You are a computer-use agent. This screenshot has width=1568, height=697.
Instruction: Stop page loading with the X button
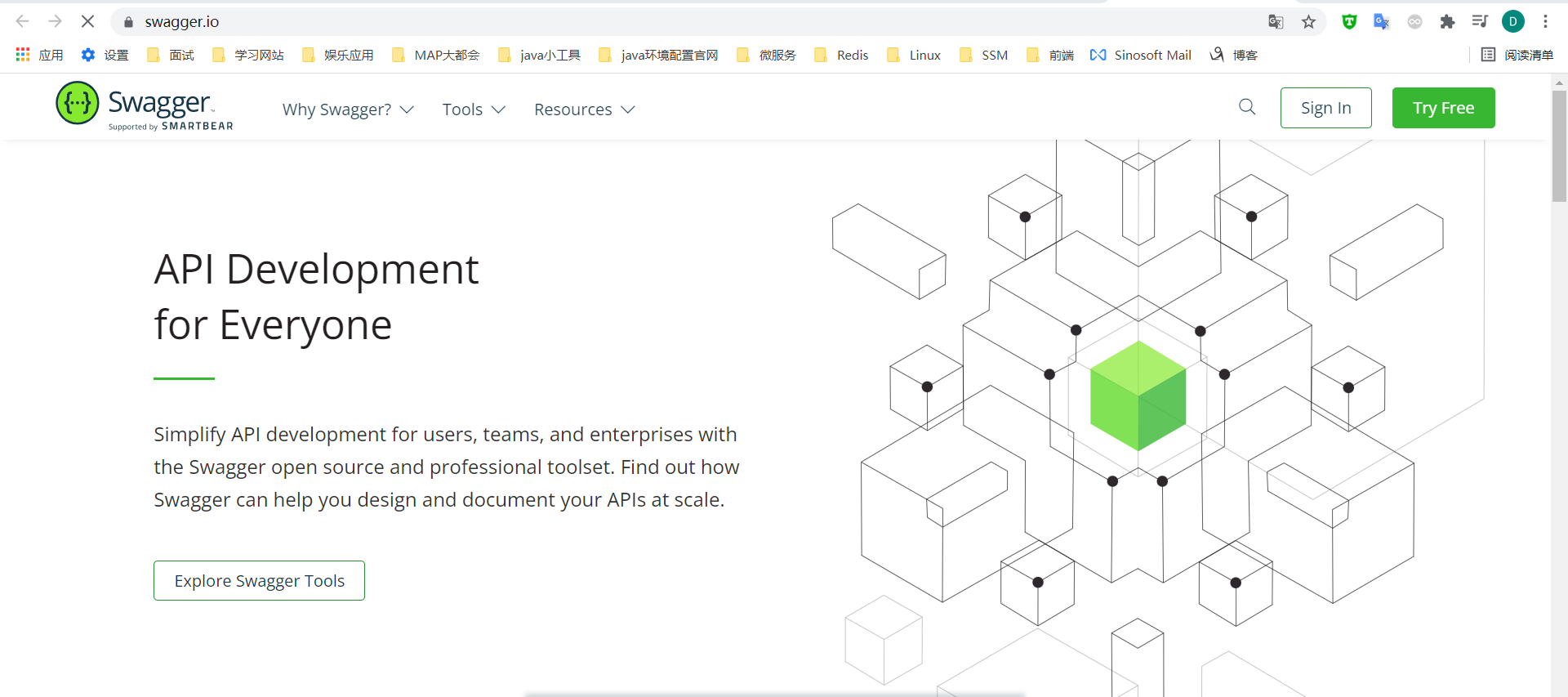[87, 21]
